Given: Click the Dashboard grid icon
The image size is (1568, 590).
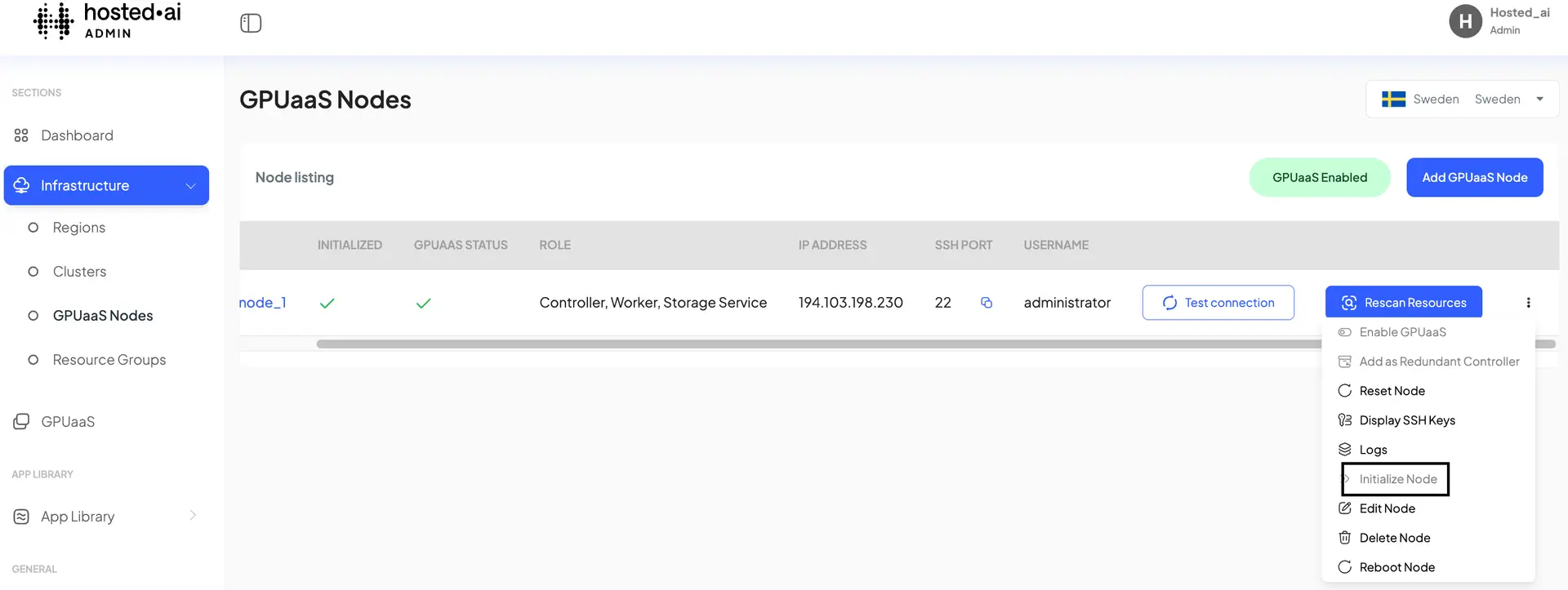Looking at the screenshot, I should click(21, 135).
